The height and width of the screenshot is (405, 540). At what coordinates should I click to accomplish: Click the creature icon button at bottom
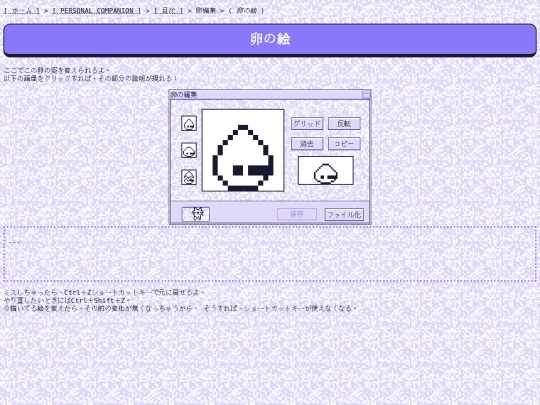[x=196, y=214]
